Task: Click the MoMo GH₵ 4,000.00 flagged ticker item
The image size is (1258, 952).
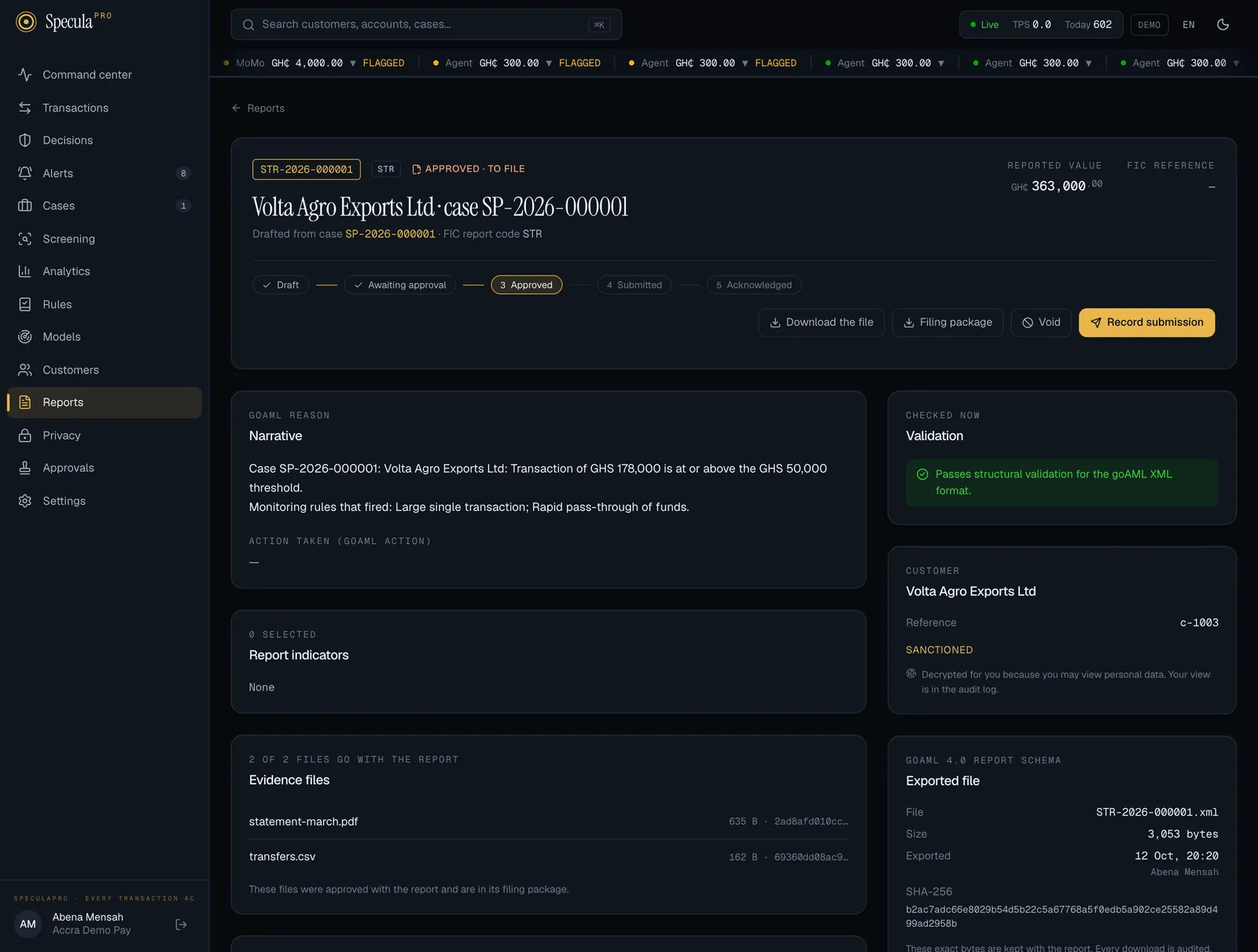Action: click(x=314, y=63)
